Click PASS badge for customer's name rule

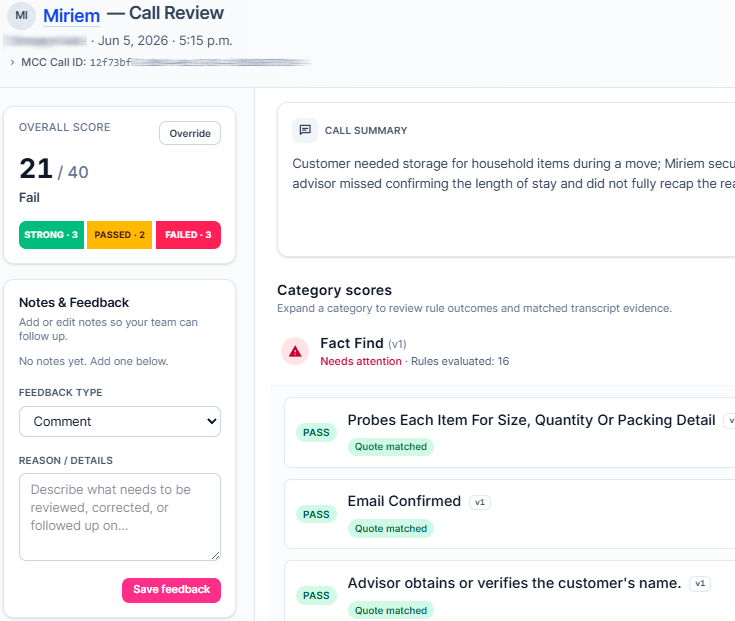click(x=316, y=596)
